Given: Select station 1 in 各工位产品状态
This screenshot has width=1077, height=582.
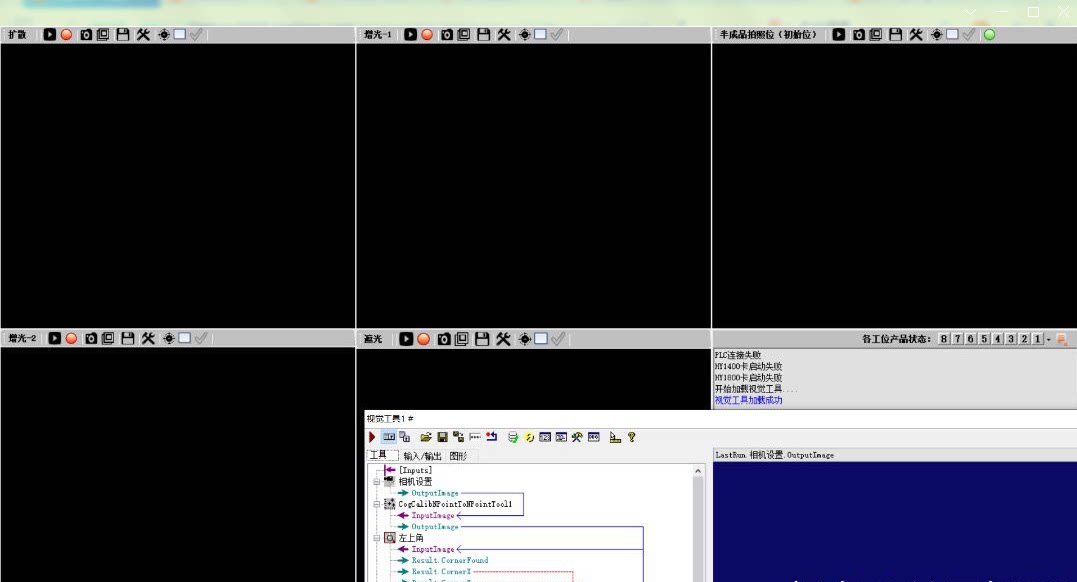Looking at the screenshot, I should (x=1038, y=339).
